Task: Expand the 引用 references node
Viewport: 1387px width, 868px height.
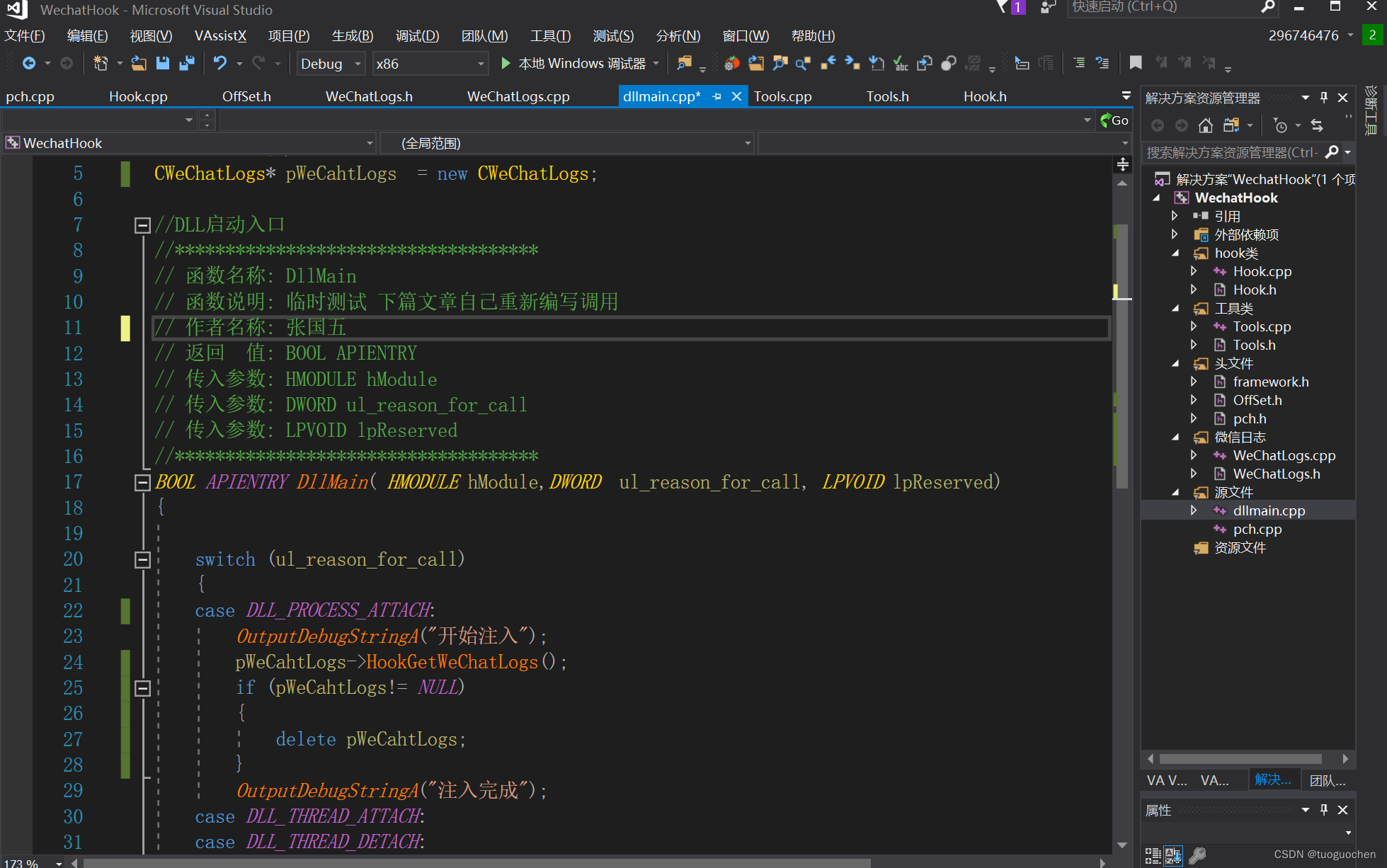Action: (x=1175, y=215)
